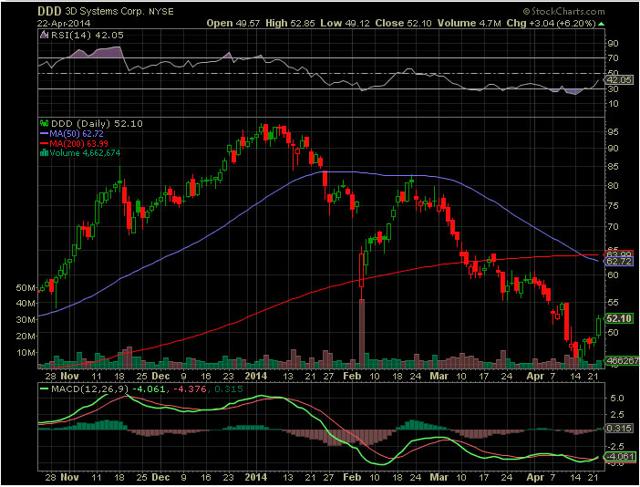The height and width of the screenshot is (487, 640).
Task: Click the MA(50) 62.72 legend entry
Action: tap(71, 133)
